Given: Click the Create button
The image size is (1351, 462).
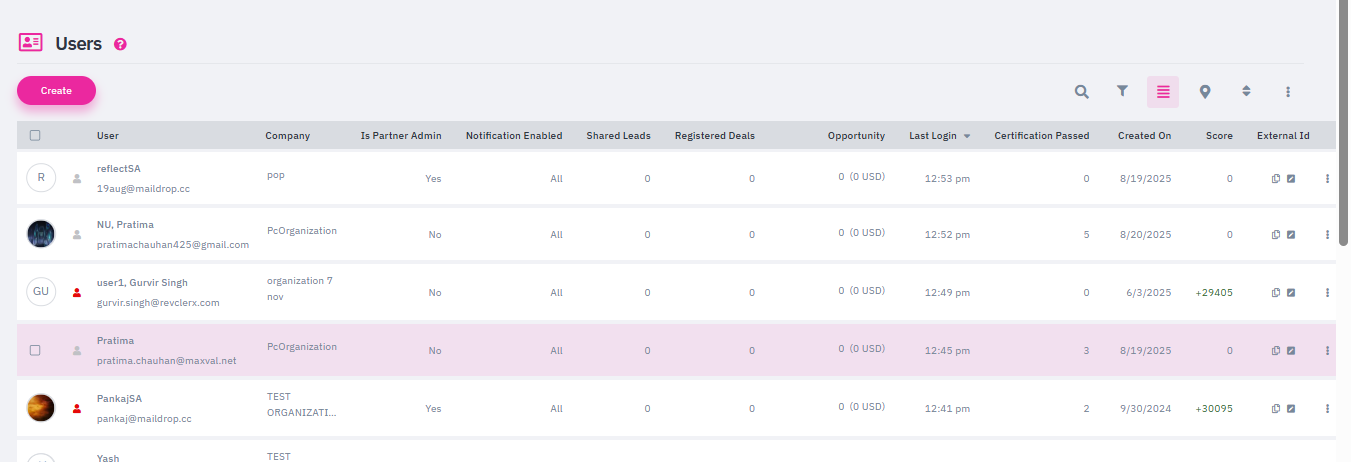Looking at the screenshot, I should click(x=56, y=91).
